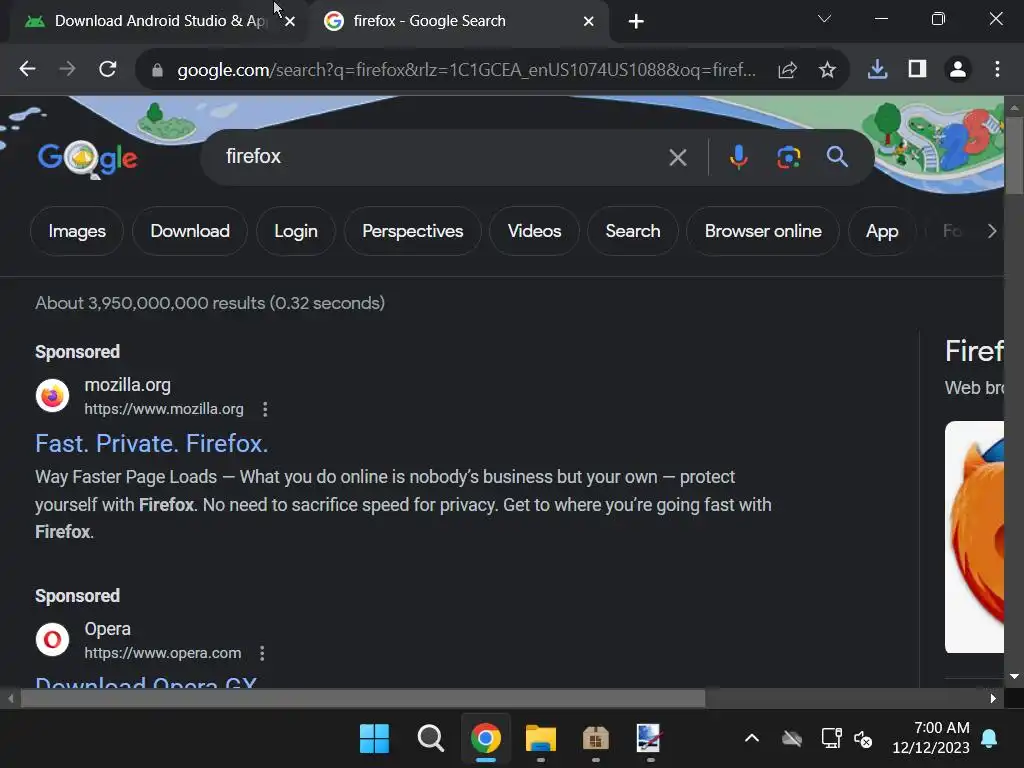1024x768 pixels.
Task: Click the muted volume tray icon
Action: (x=863, y=739)
